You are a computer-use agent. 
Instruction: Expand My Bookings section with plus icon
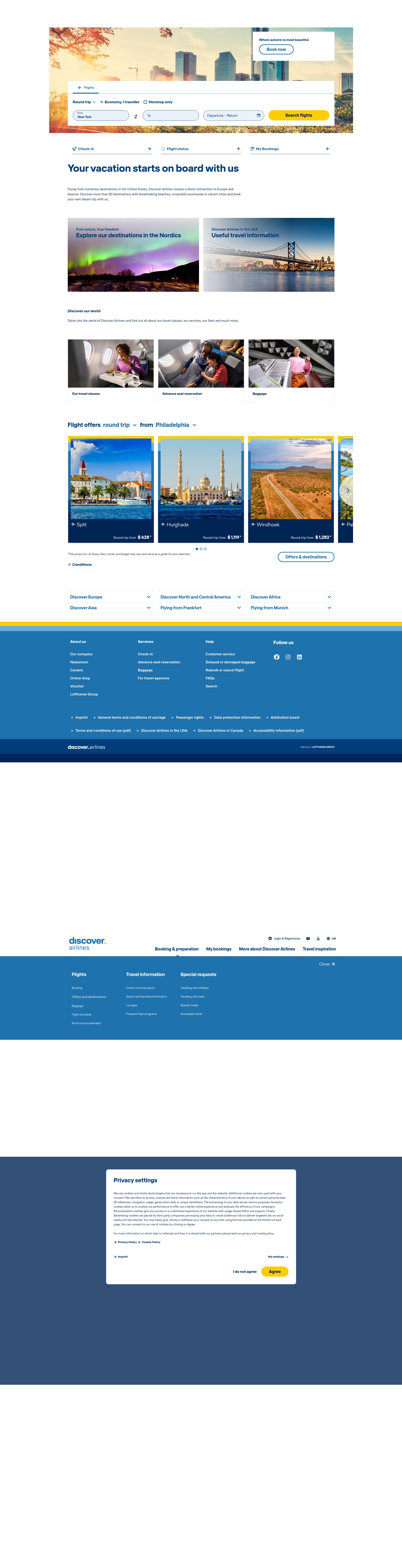click(327, 148)
